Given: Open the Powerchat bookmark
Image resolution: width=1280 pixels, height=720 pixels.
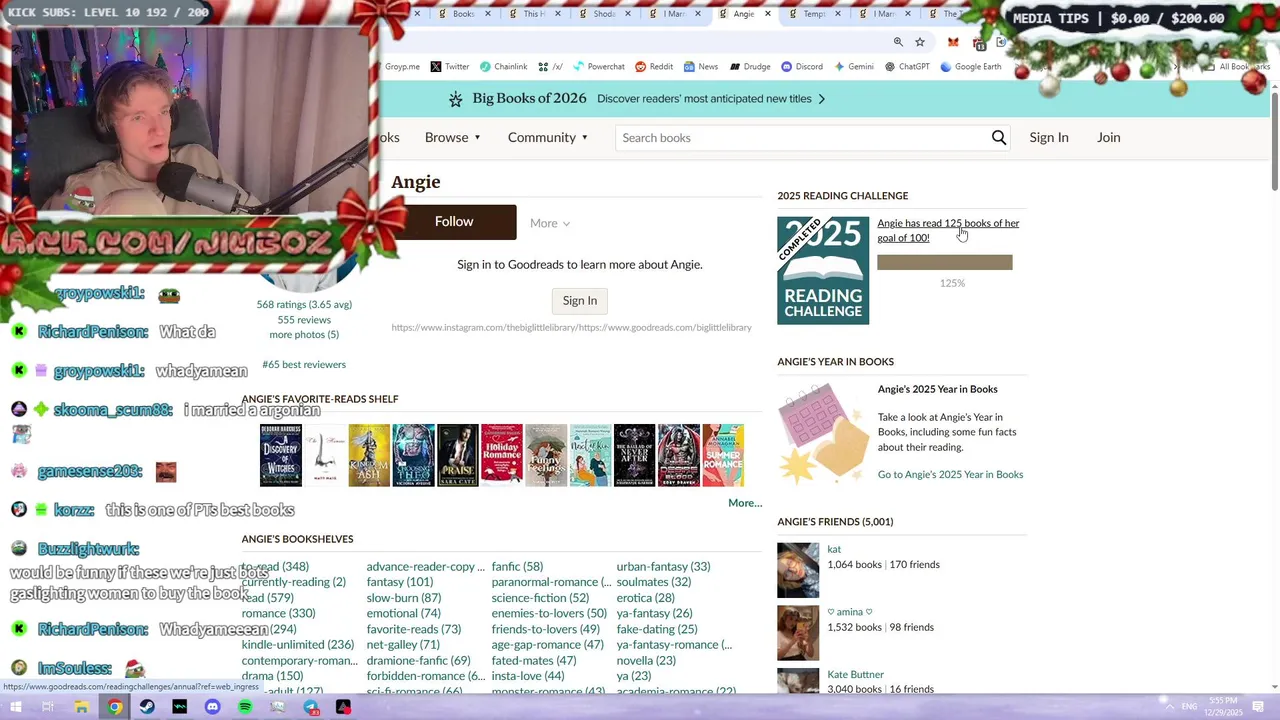Looking at the screenshot, I should (598, 67).
